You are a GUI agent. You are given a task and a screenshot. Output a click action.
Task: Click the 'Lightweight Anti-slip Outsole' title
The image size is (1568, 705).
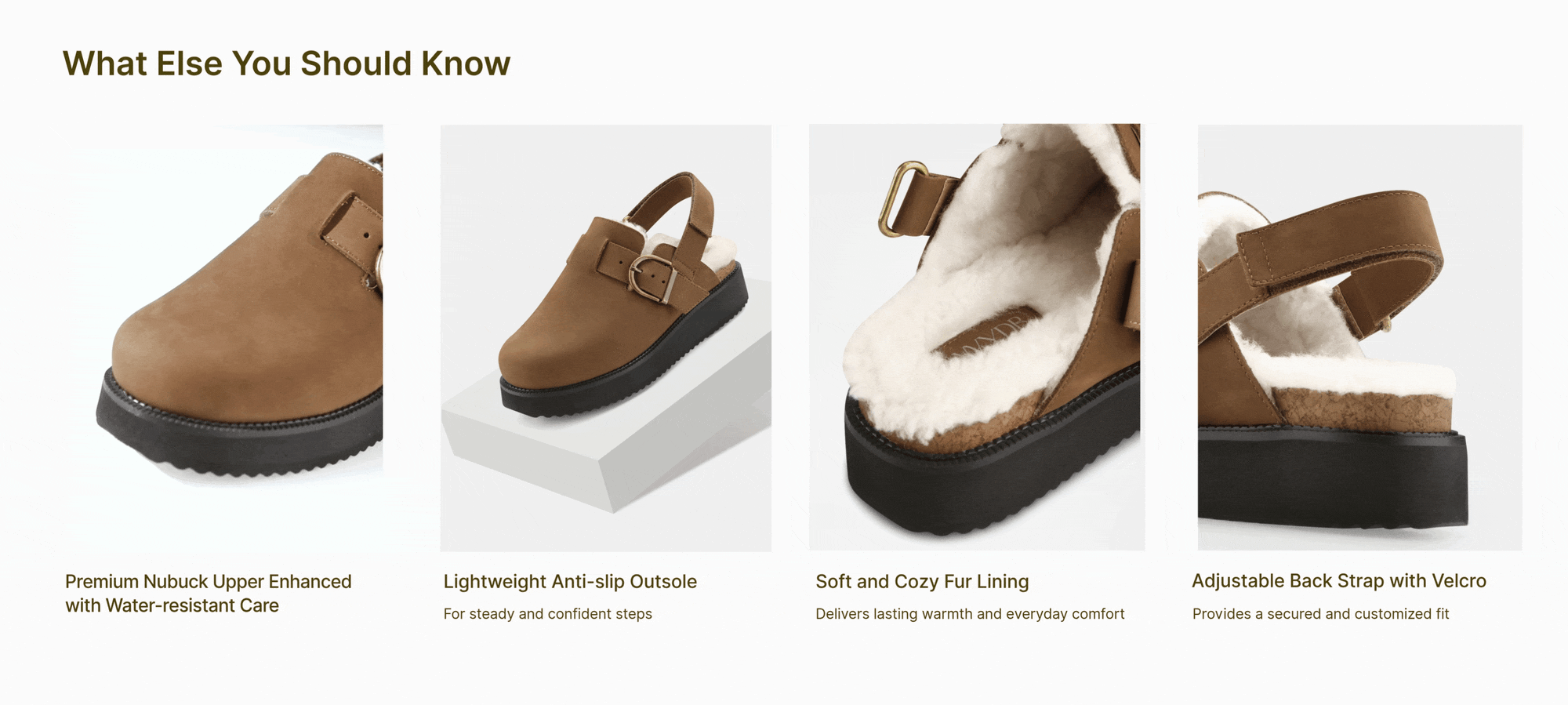point(570,582)
